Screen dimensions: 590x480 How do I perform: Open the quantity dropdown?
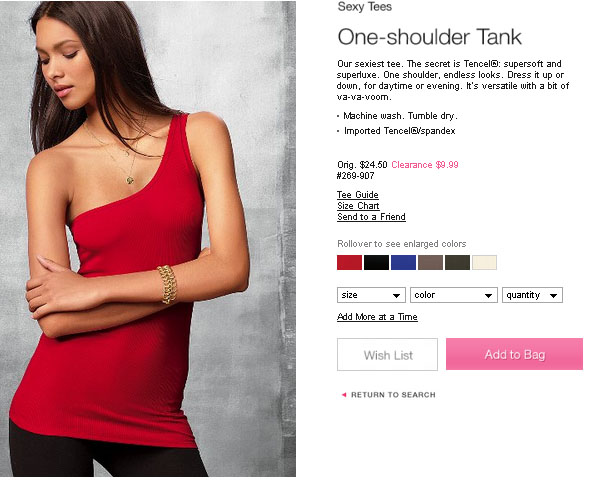click(532, 295)
